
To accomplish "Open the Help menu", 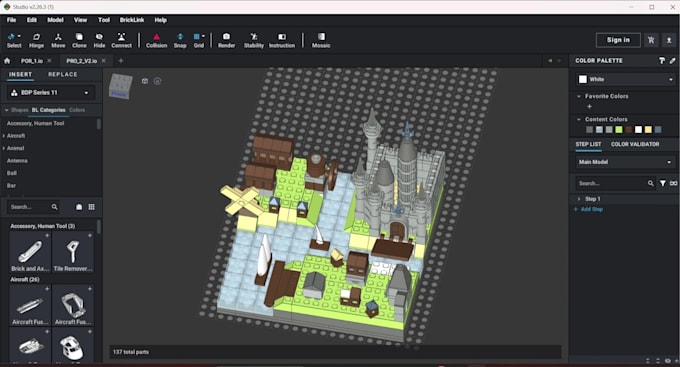I will coord(160,20).
